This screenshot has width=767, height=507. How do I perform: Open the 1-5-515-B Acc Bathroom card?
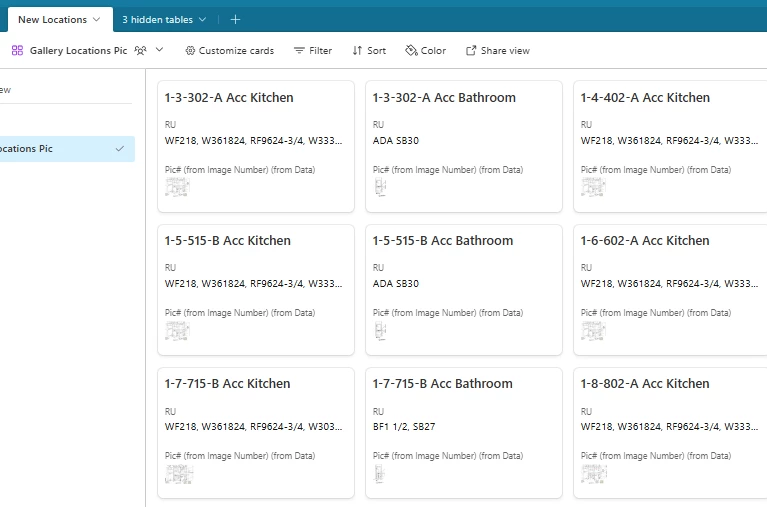pyautogui.click(x=464, y=290)
